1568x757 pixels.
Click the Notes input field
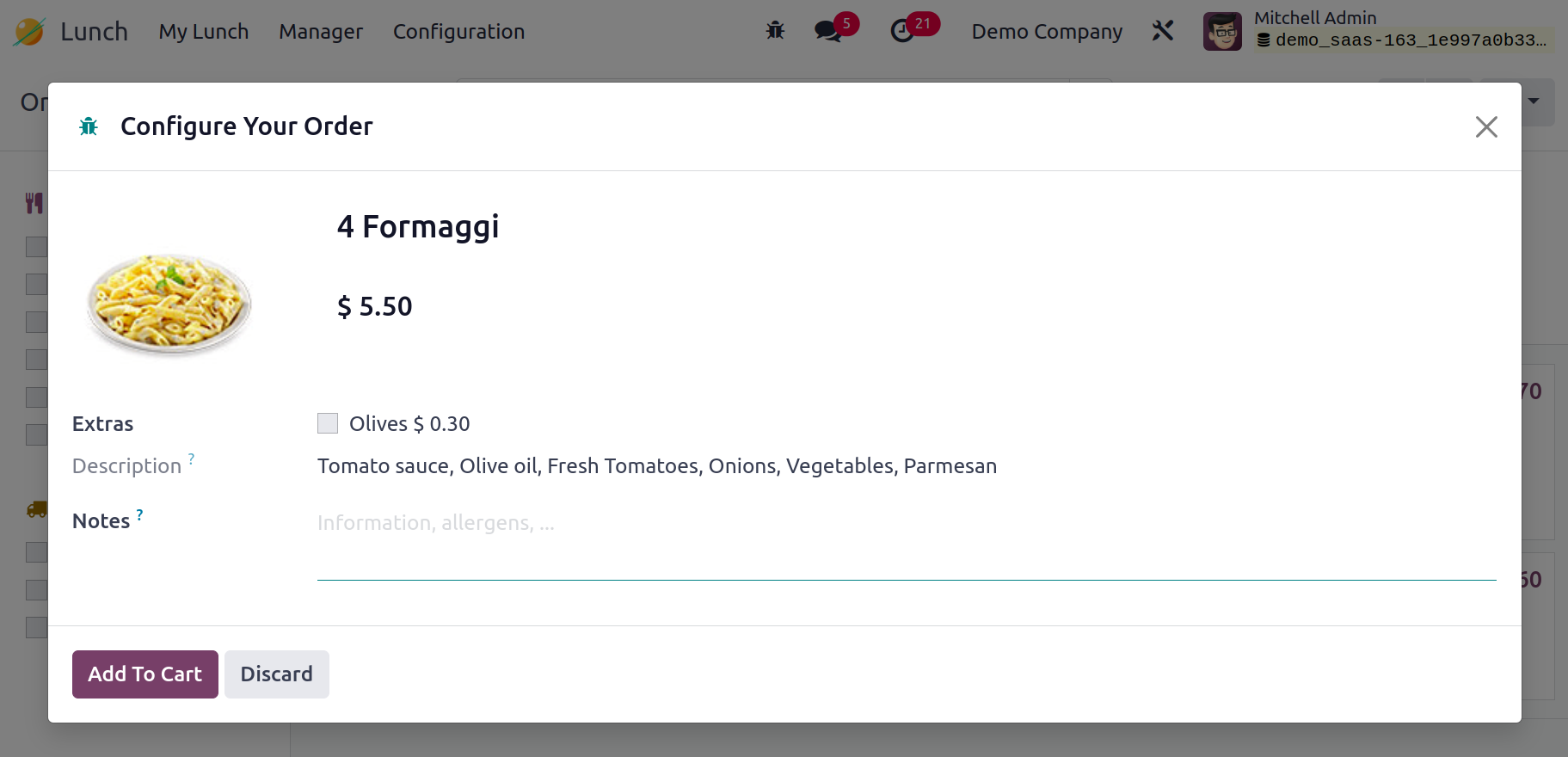[907, 544]
